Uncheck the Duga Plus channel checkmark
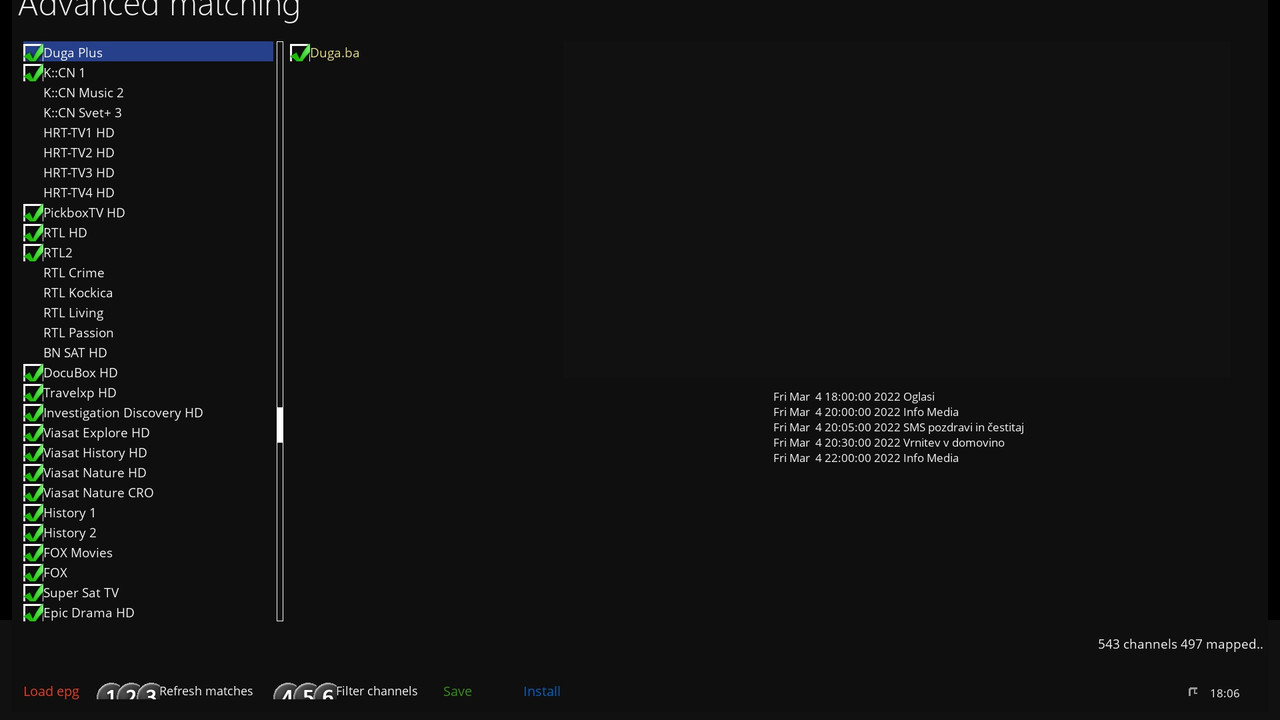 (x=33, y=52)
